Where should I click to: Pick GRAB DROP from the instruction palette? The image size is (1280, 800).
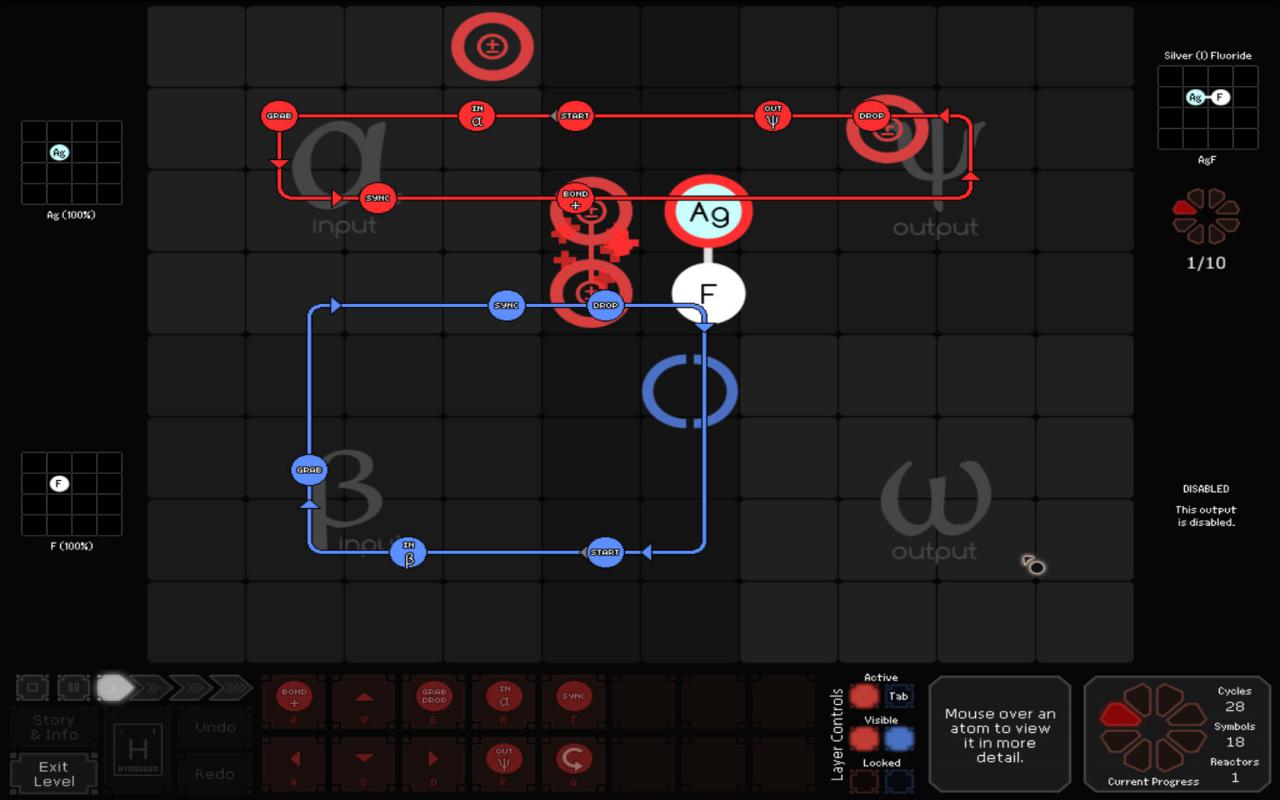point(434,699)
